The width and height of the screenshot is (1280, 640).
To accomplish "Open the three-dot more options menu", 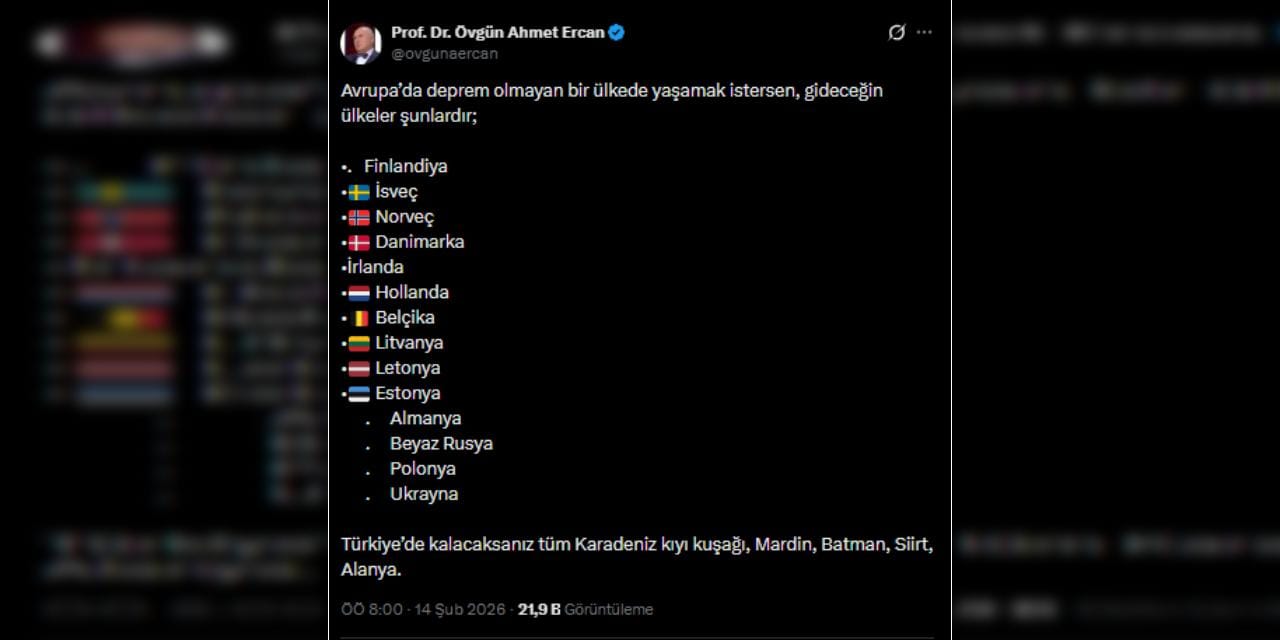I will click(924, 33).
